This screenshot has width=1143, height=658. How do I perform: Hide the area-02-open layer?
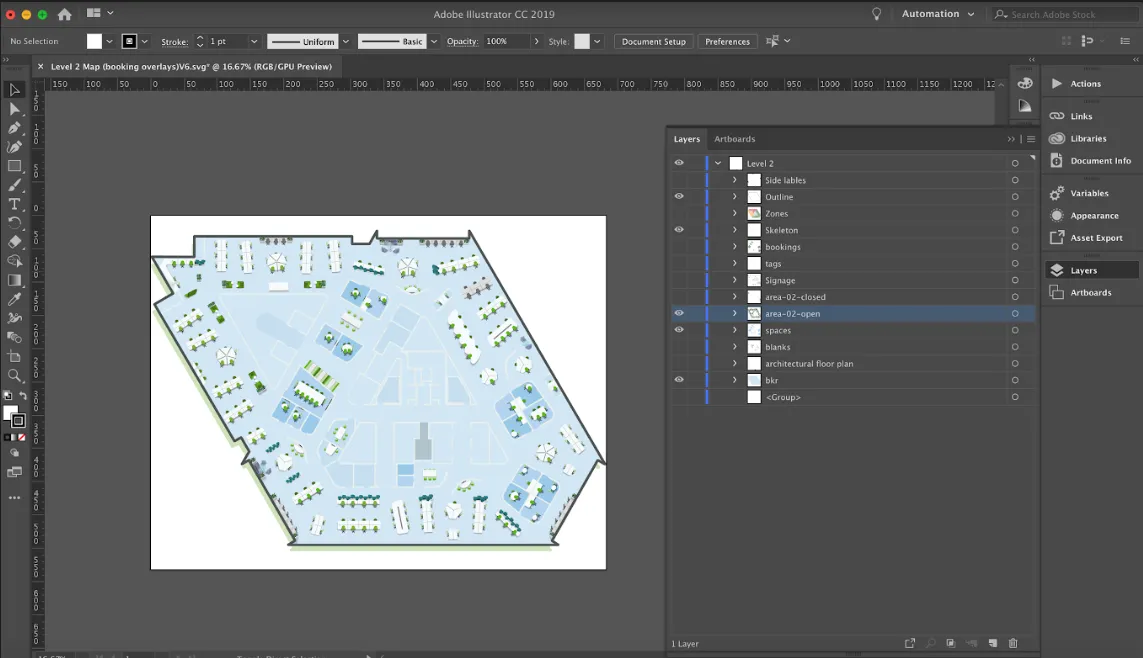(679, 313)
